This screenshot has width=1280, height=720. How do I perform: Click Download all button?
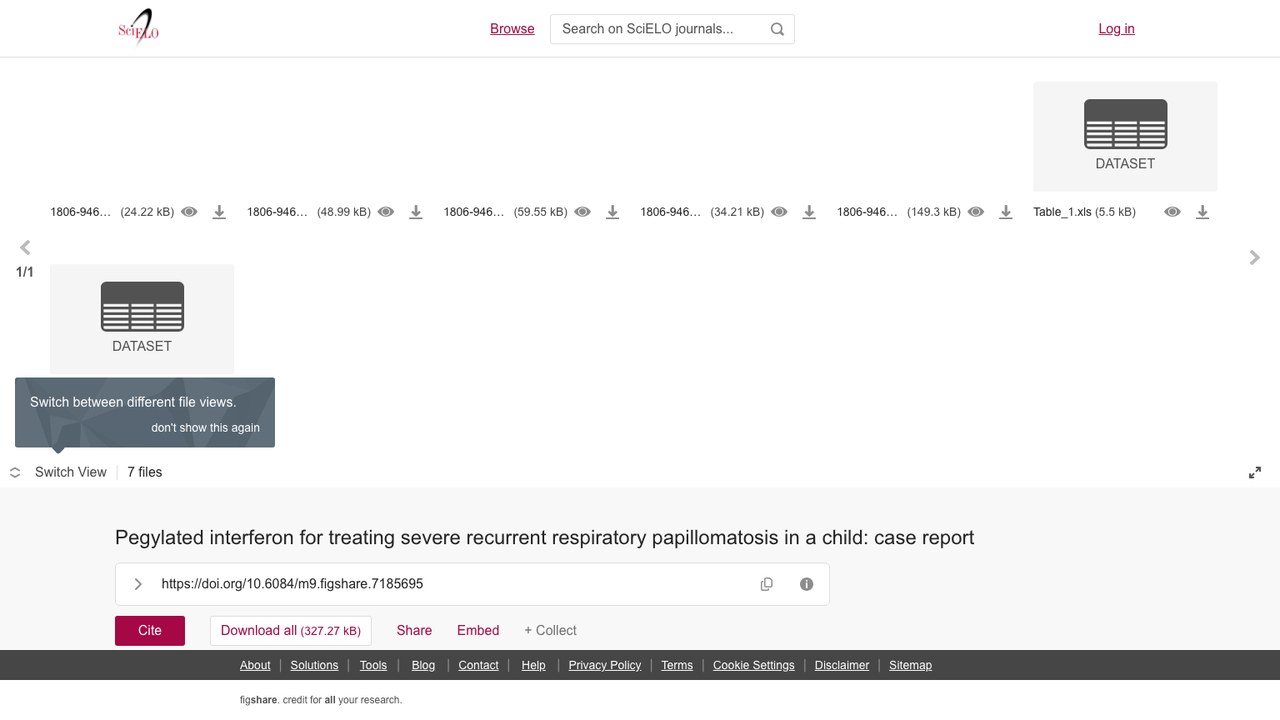click(x=290, y=630)
